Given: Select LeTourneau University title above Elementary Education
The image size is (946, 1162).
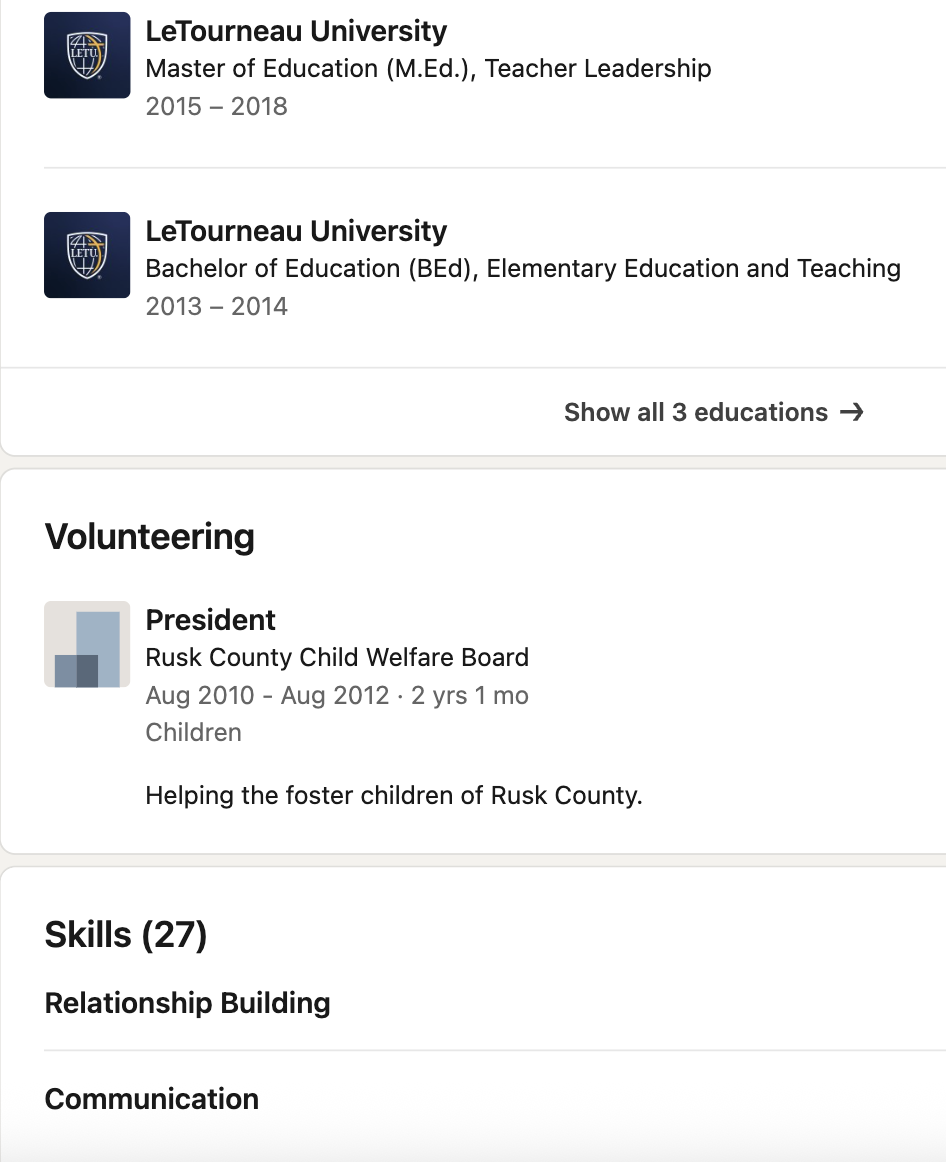Looking at the screenshot, I should click(296, 231).
